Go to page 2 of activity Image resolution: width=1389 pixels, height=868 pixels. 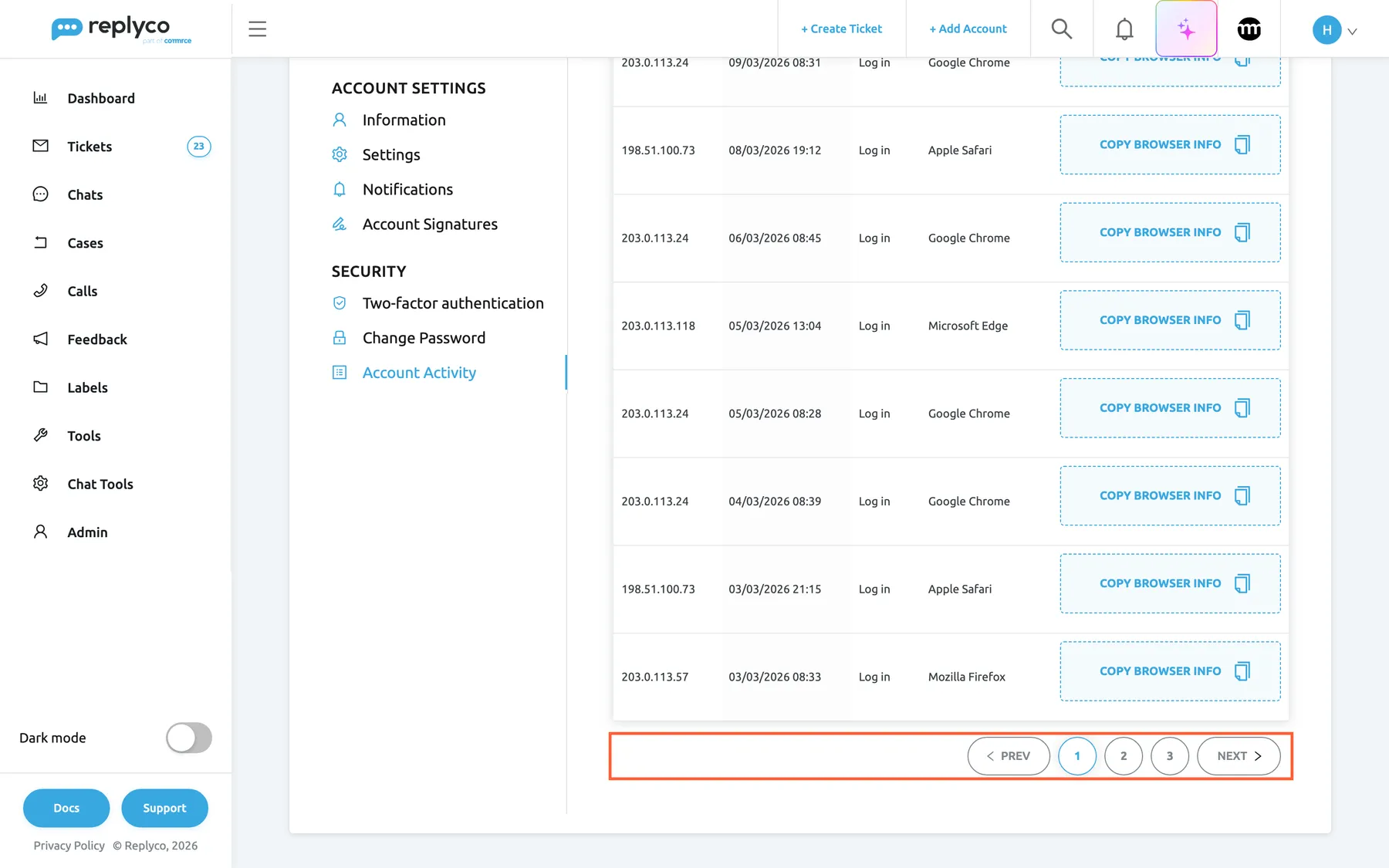coord(1124,756)
